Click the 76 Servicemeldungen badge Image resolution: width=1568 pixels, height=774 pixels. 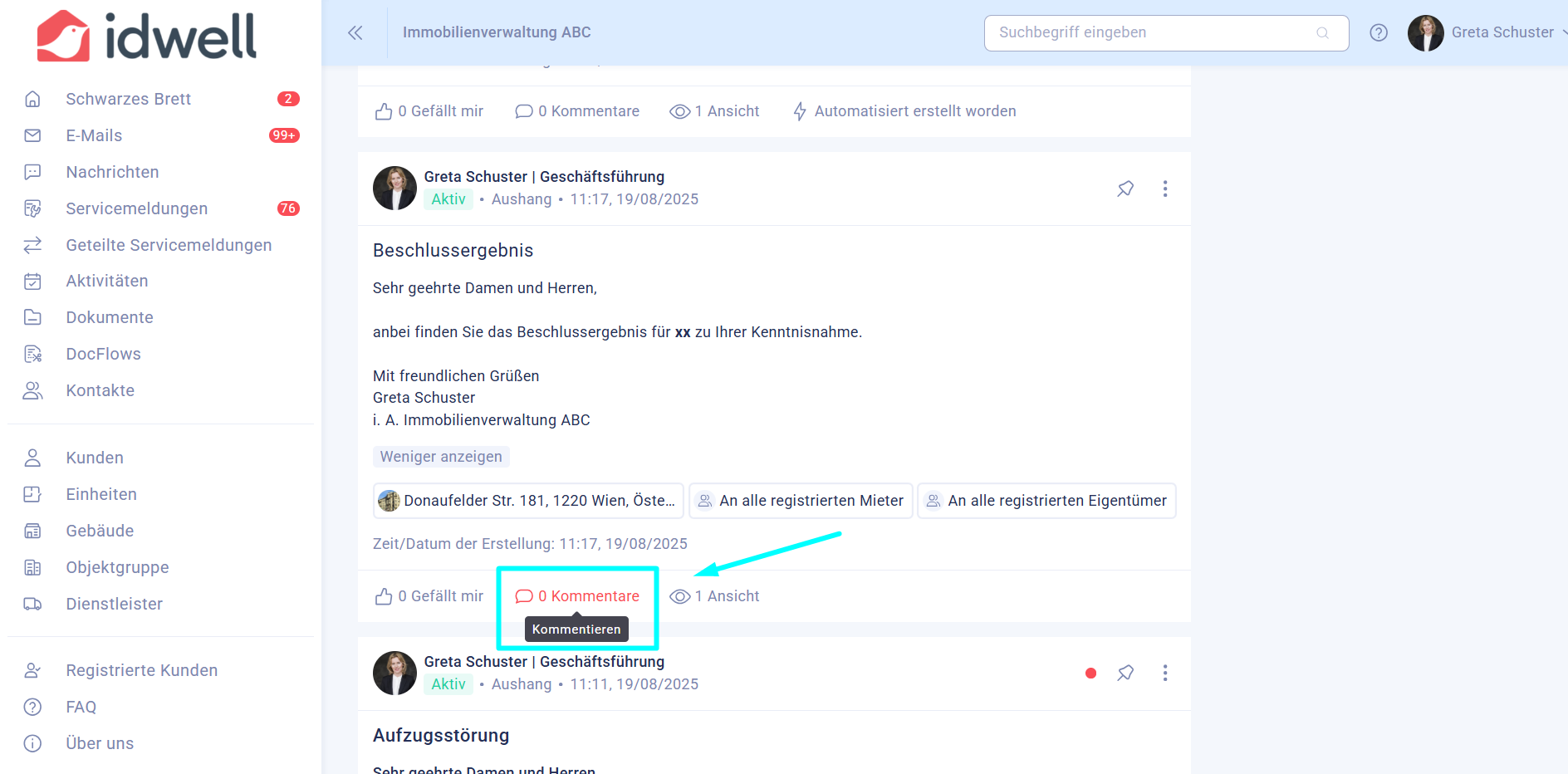point(288,208)
